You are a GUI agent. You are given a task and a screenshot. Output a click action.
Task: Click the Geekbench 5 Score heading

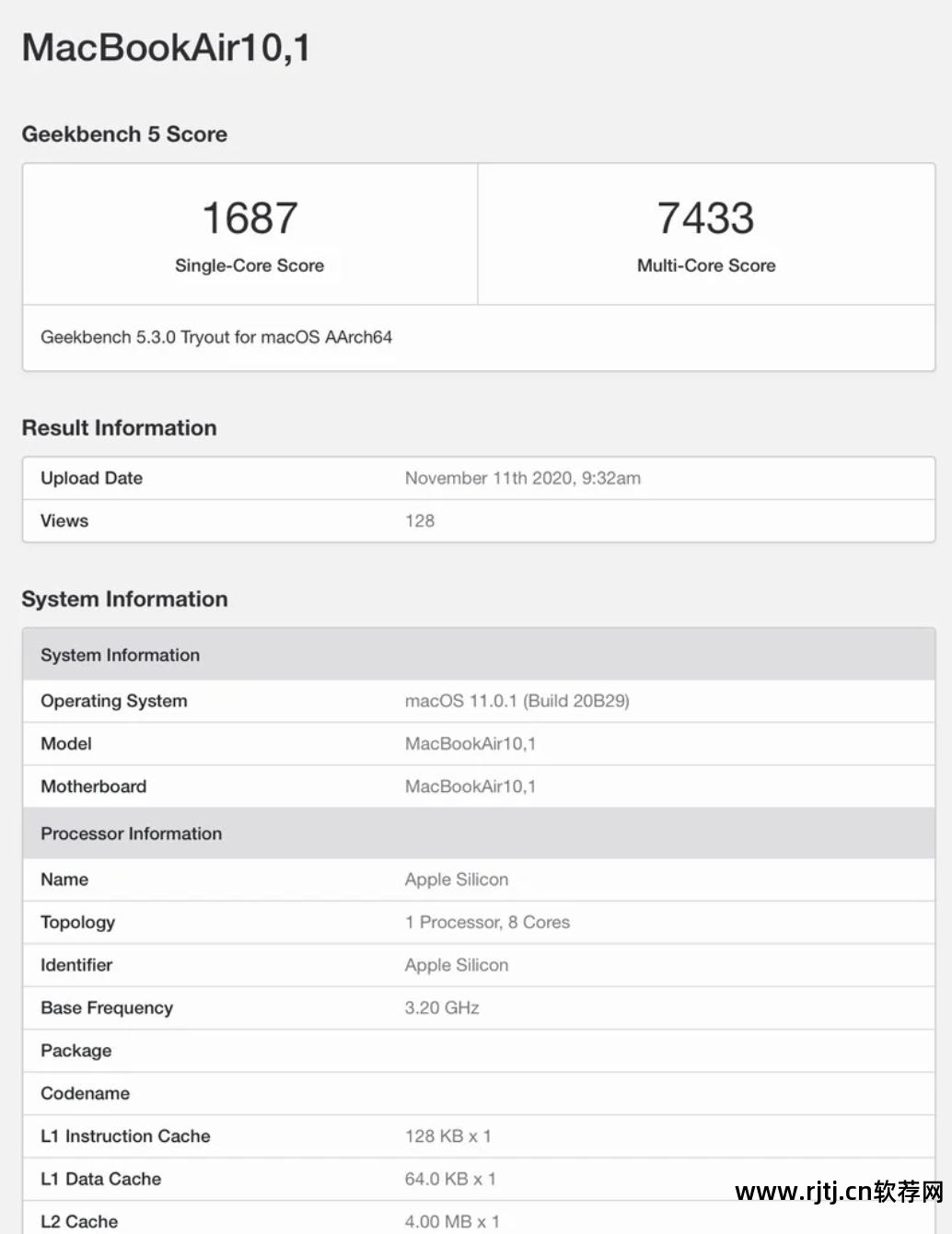125,134
